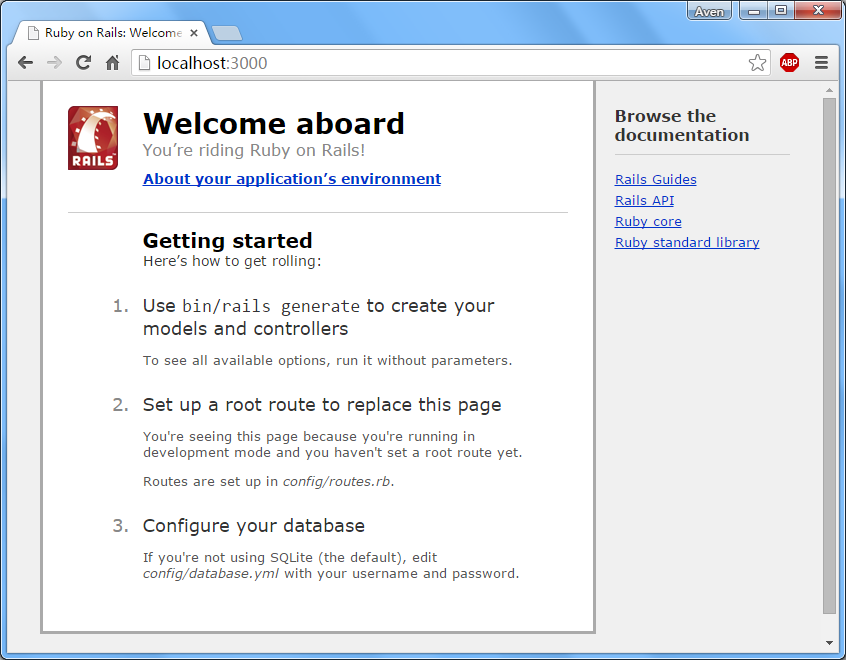Open the Ruby standard library link
This screenshot has width=846, height=660.
pyautogui.click(x=687, y=242)
